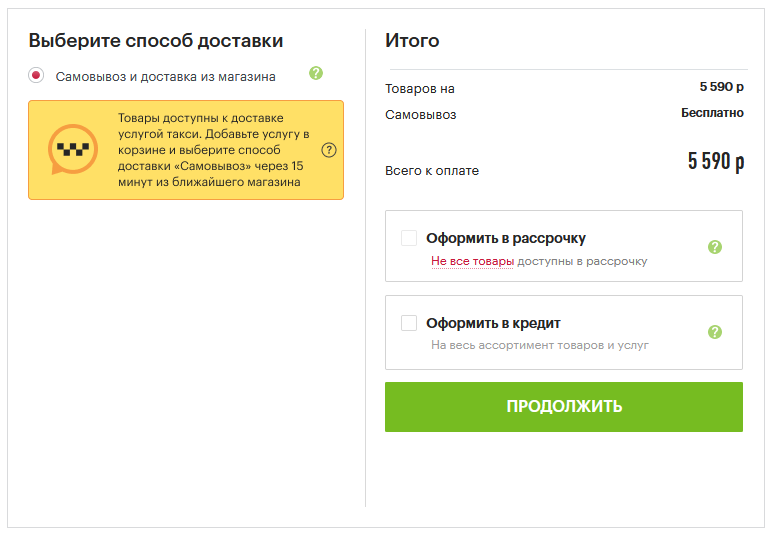Open help icon for кредит option
This screenshot has height=534, width=774.
tap(714, 332)
